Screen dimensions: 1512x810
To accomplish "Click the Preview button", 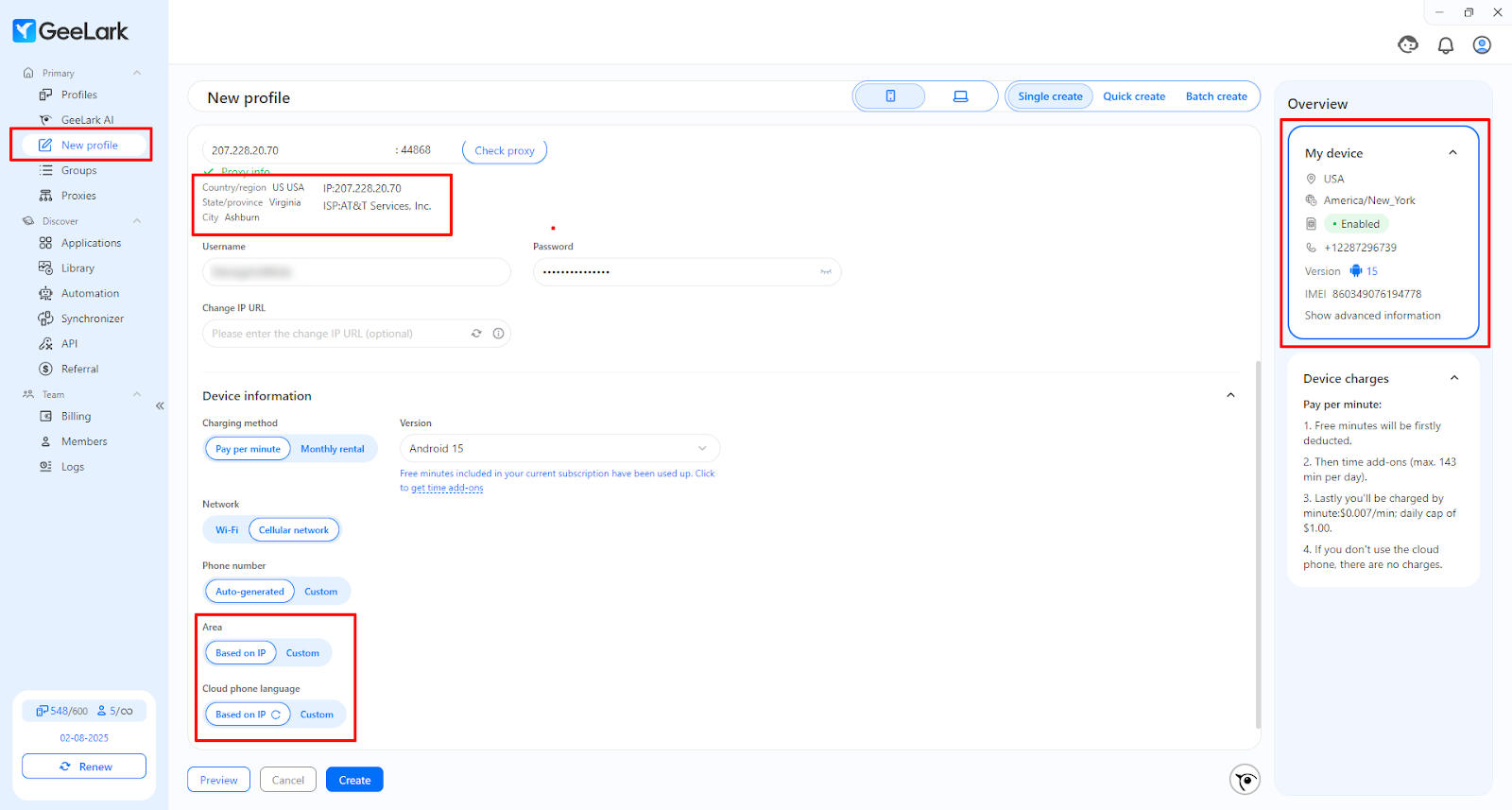I will [x=218, y=780].
